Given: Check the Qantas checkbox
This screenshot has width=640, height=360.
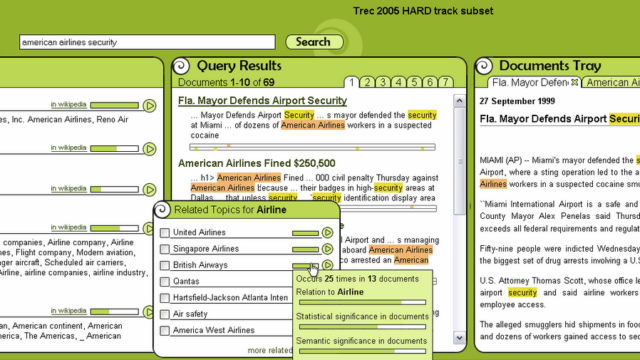Looking at the screenshot, I should click(164, 282).
